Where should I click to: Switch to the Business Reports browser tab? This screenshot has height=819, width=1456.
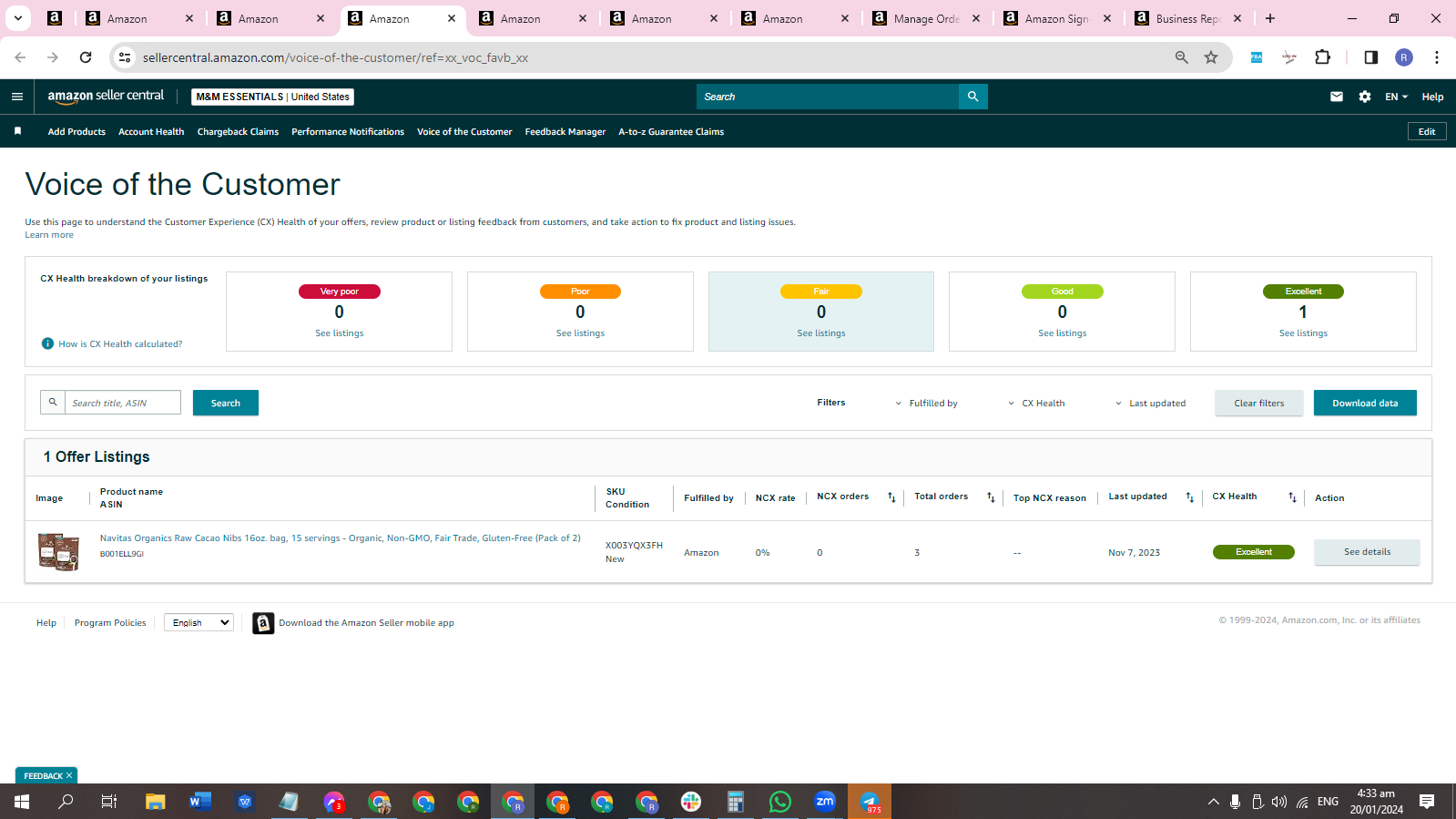1189,18
